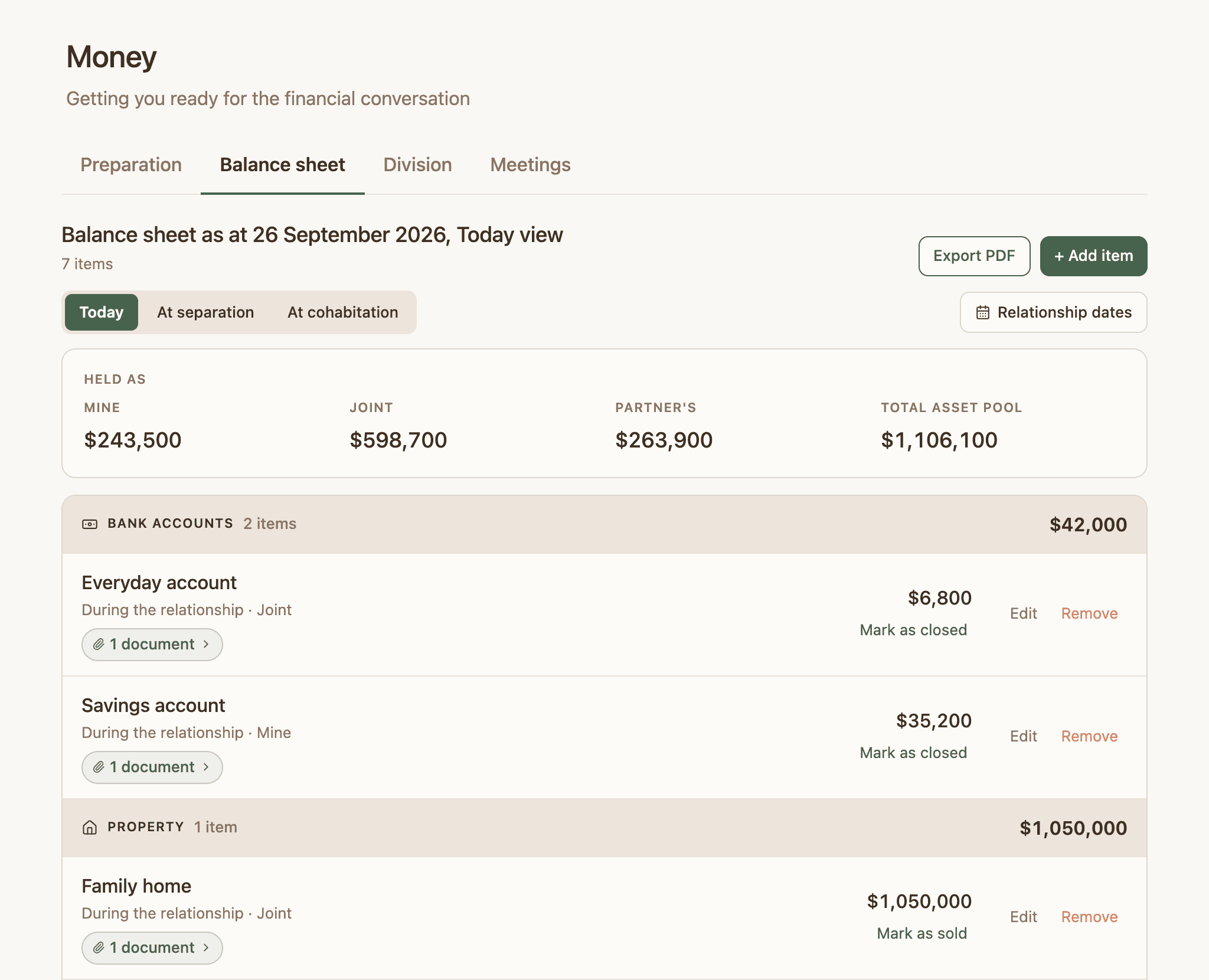
Task: Open Relationship dates
Action: pos(1054,312)
